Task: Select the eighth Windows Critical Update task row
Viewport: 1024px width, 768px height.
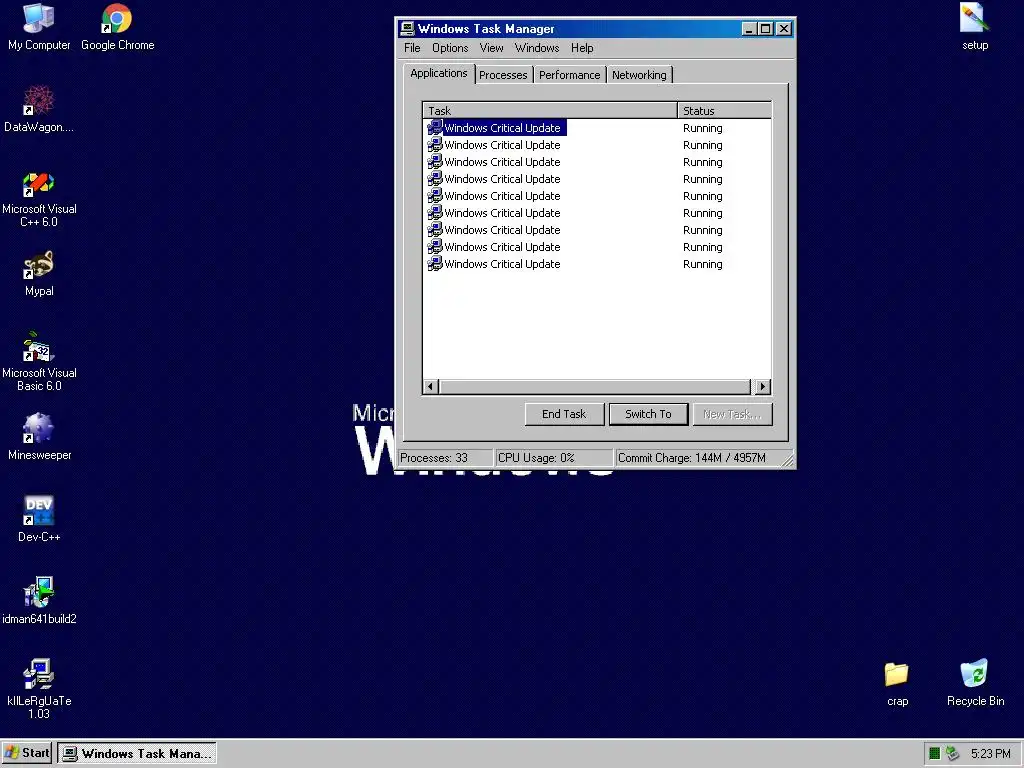Action: 597,247
